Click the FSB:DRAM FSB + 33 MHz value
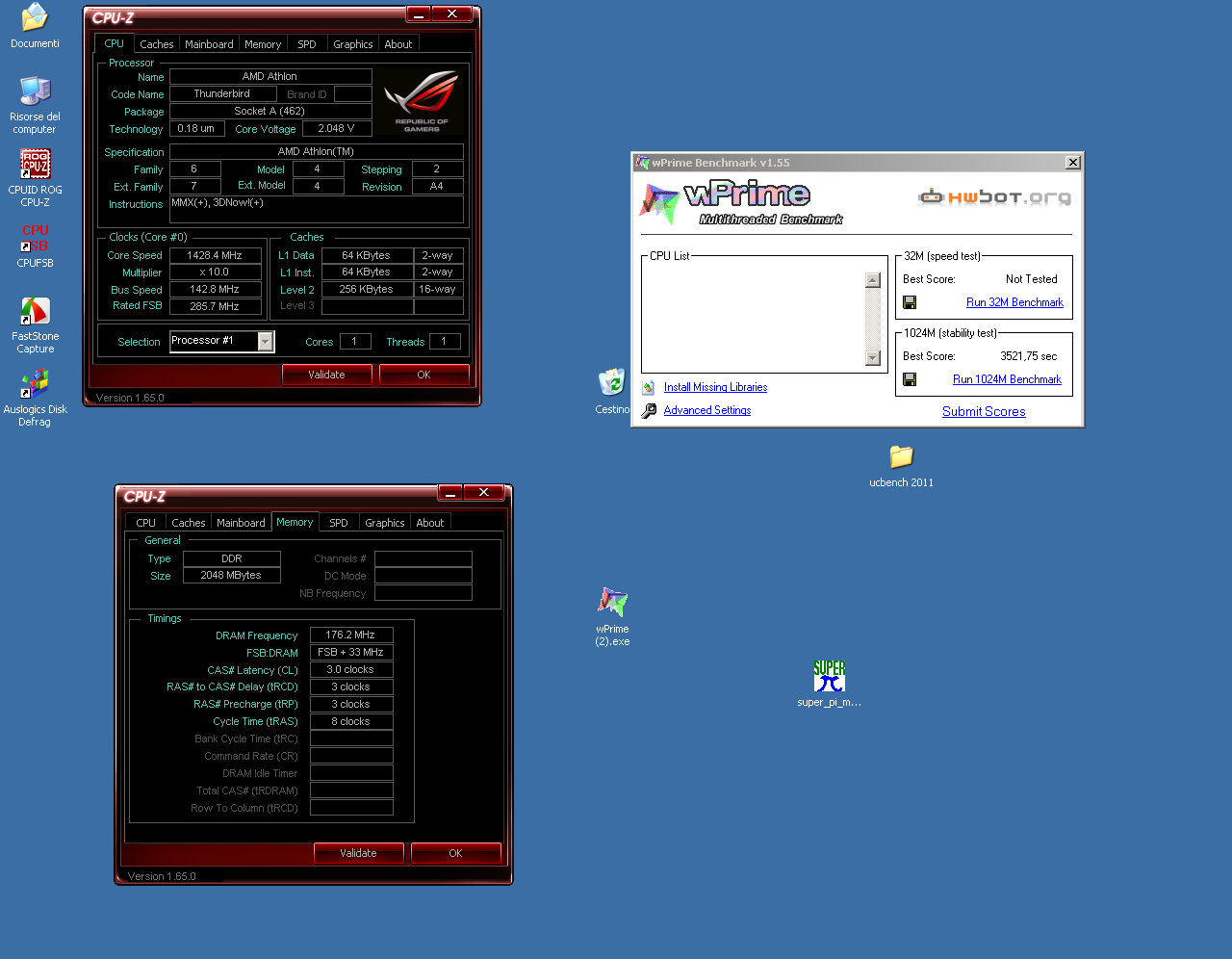The width and height of the screenshot is (1232, 959). 351,652
